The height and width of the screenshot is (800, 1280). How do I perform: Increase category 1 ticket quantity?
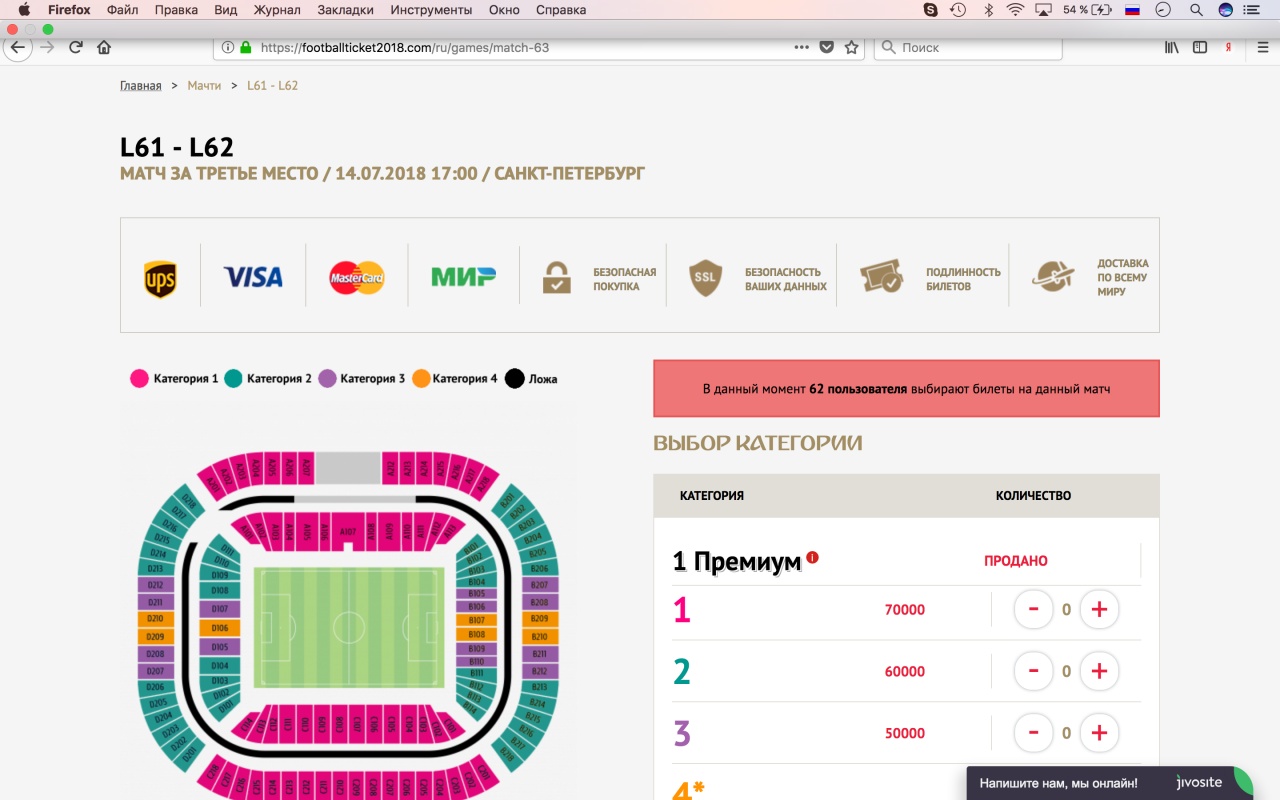pyautogui.click(x=1099, y=609)
